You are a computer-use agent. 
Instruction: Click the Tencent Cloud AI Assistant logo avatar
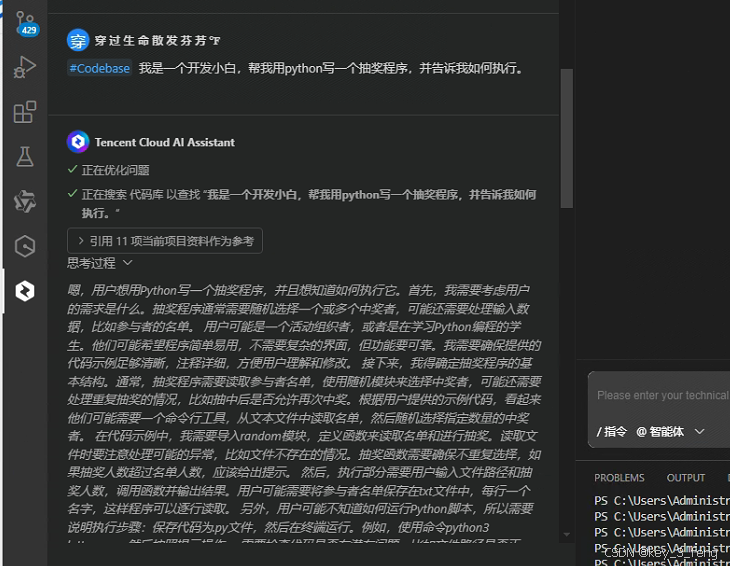pyautogui.click(x=78, y=142)
